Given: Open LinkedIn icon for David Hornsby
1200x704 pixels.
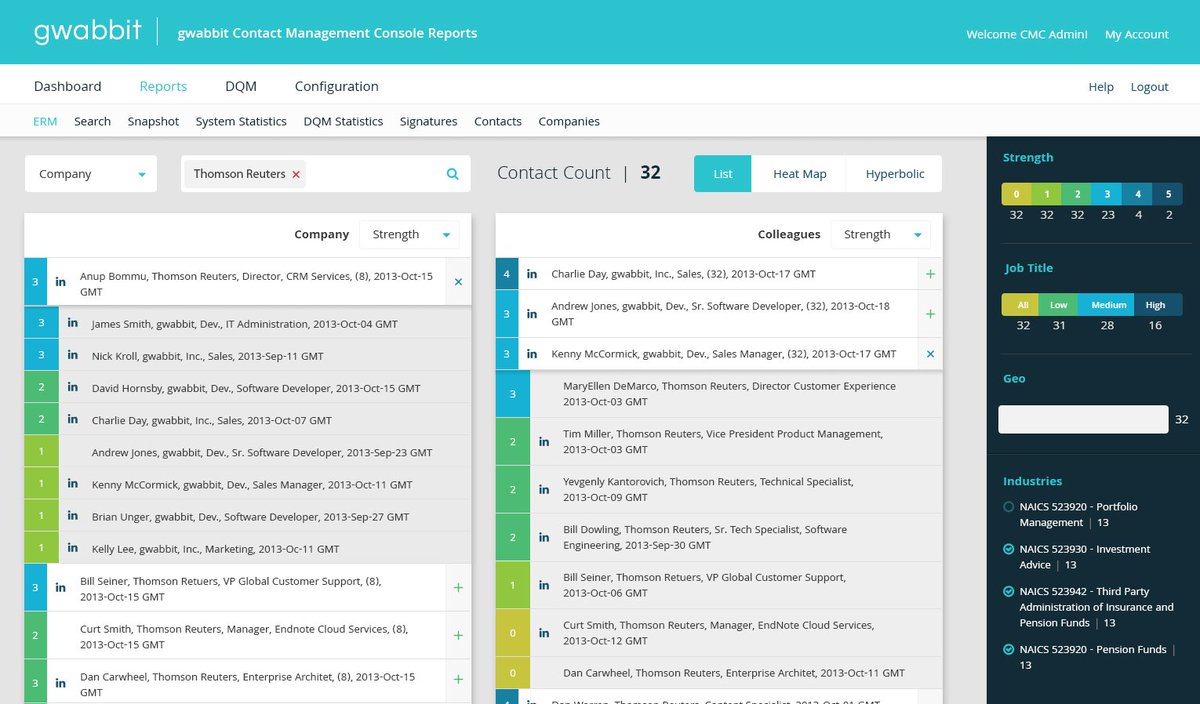Looking at the screenshot, I should (x=72, y=387).
